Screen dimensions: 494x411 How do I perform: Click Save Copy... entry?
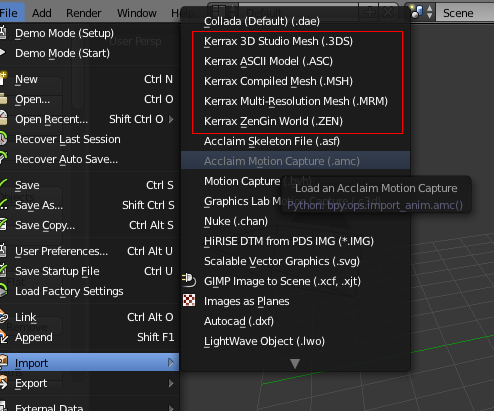pyautogui.click(x=89, y=225)
